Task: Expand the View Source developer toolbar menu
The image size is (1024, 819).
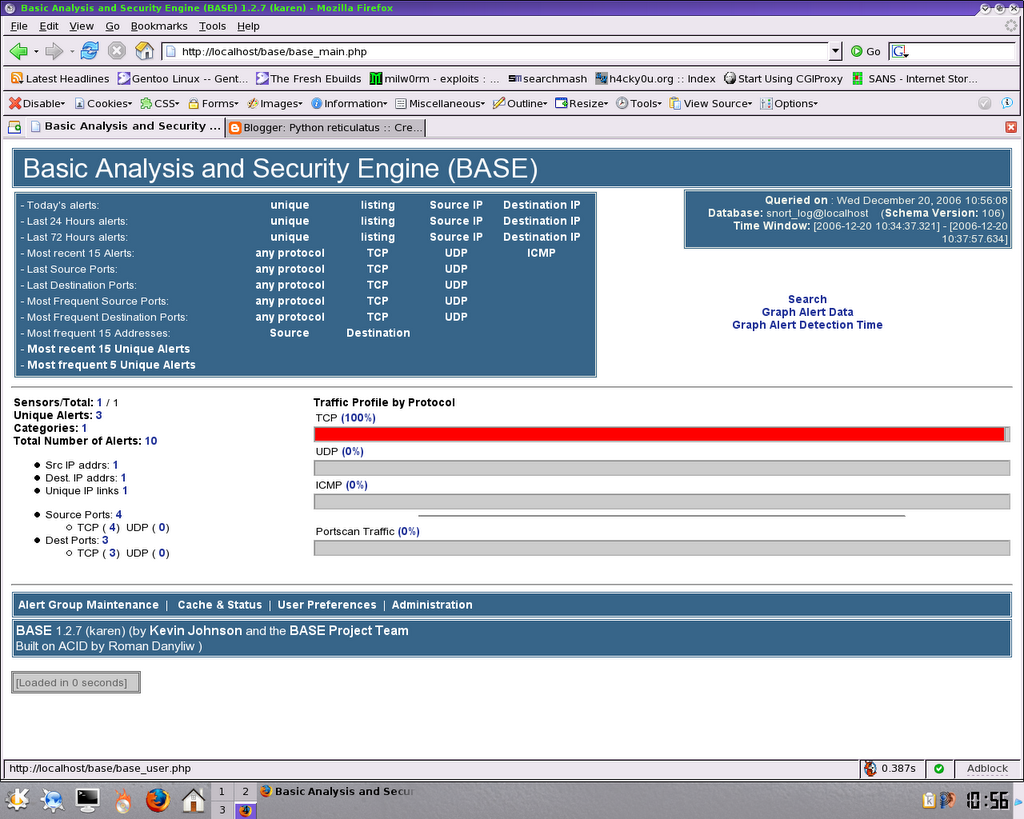Action: coord(711,103)
